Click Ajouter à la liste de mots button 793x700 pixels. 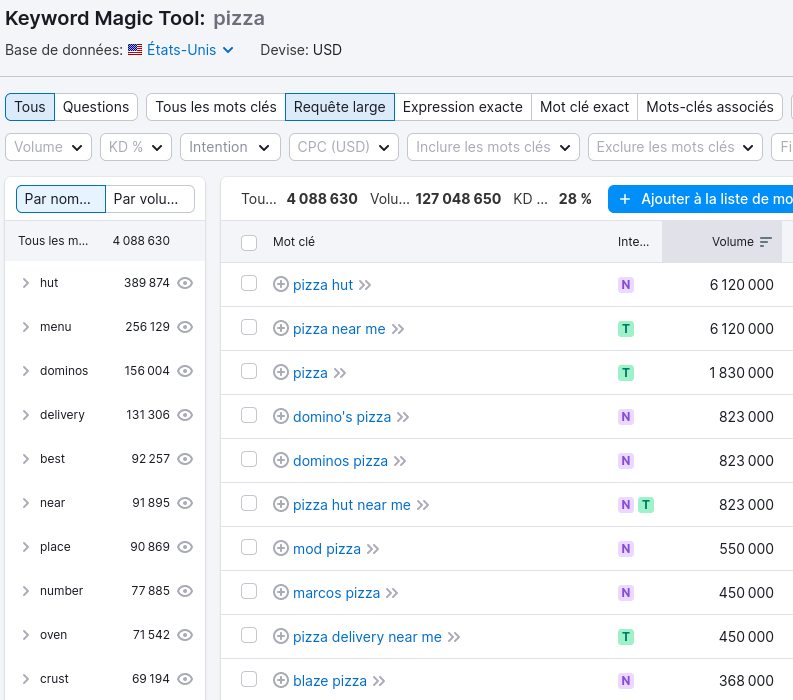[x=700, y=199]
